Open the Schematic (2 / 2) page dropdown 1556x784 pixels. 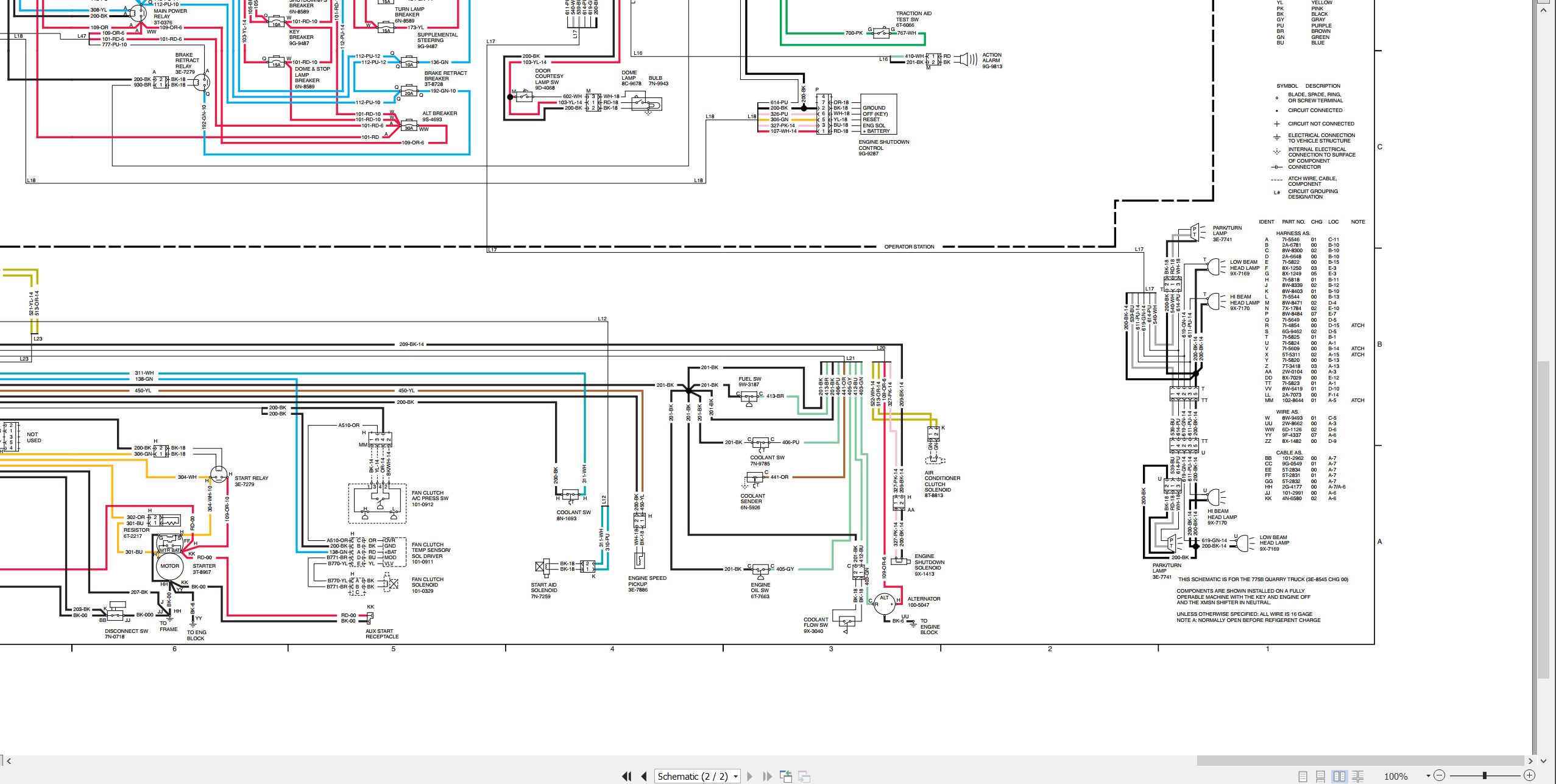click(x=698, y=776)
